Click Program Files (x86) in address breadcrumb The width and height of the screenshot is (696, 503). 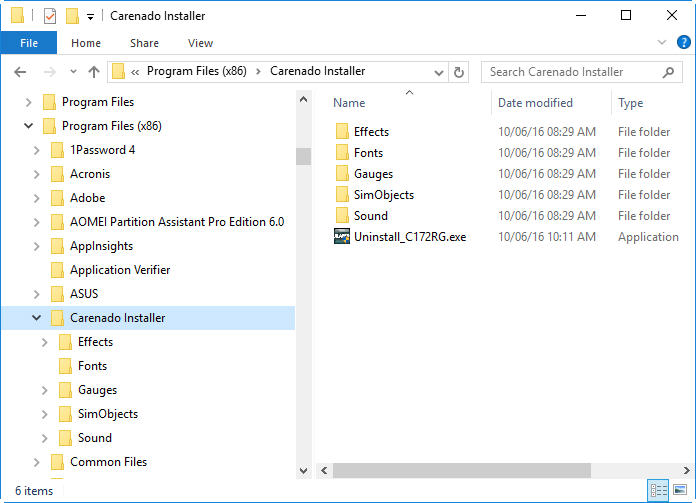[195, 71]
